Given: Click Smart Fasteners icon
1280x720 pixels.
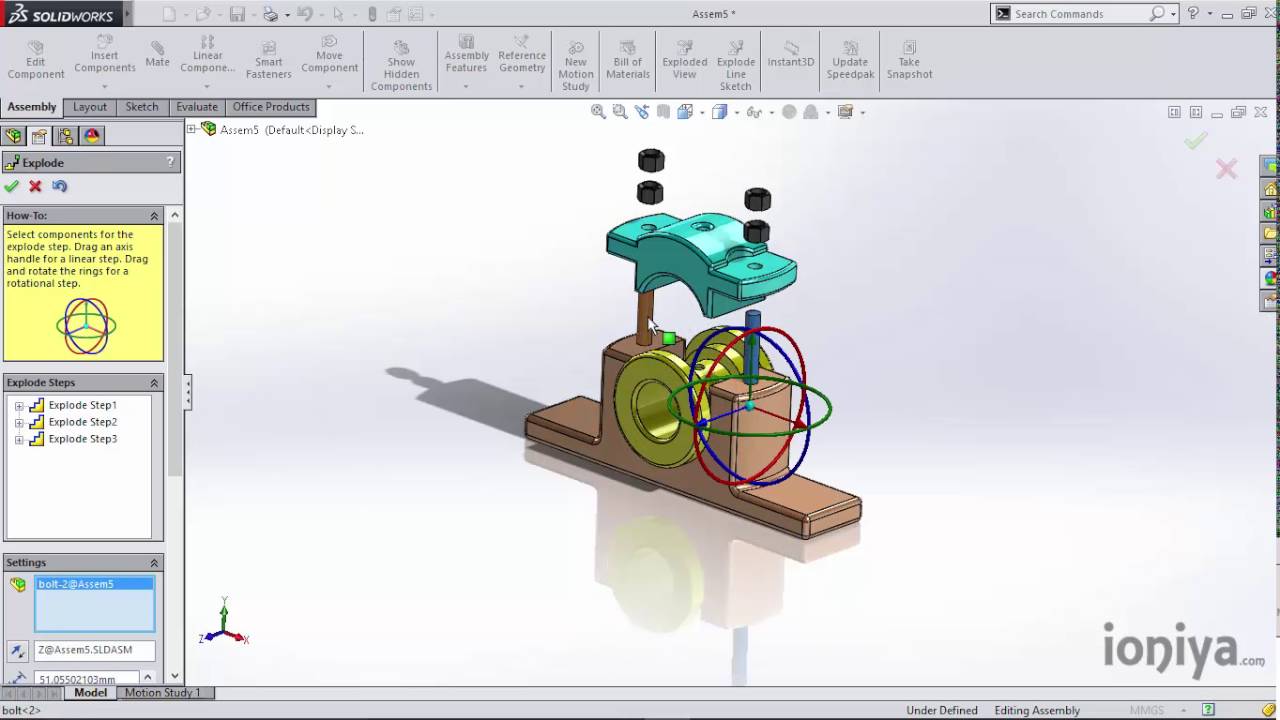Looking at the screenshot, I should point(268,61).
